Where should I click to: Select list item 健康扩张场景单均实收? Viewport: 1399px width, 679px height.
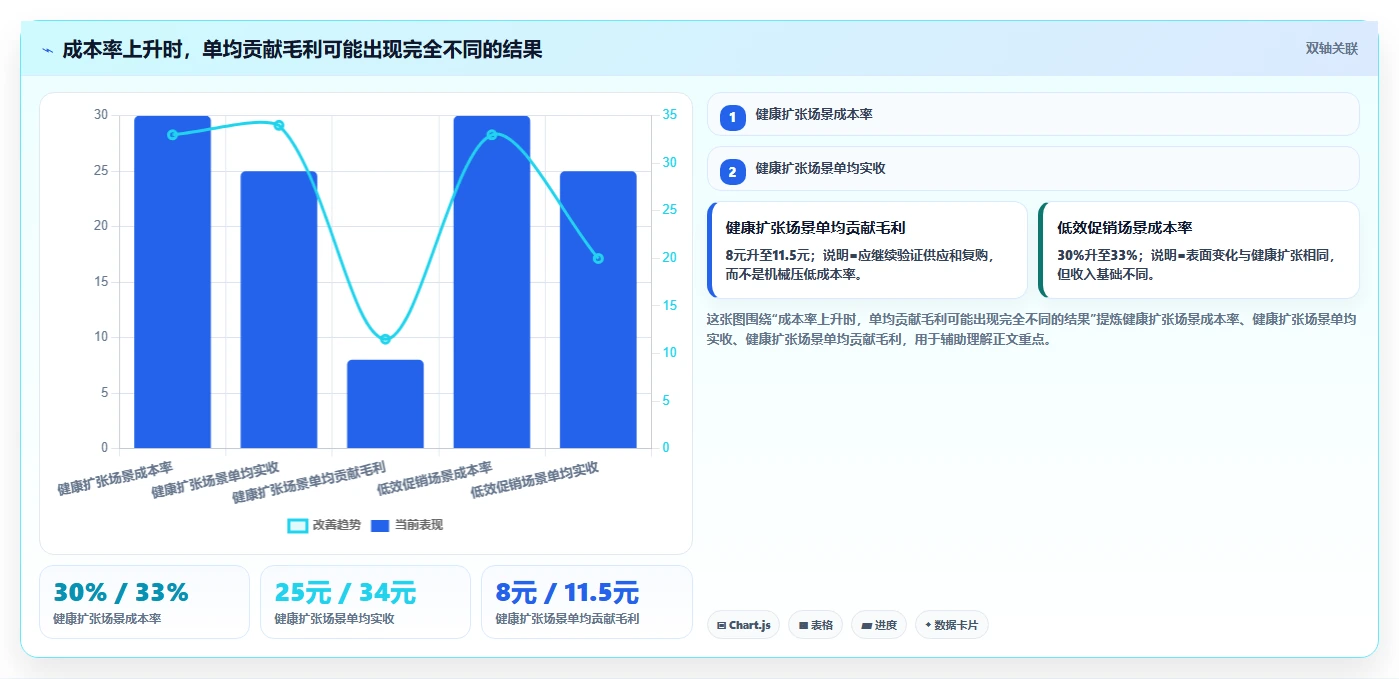pos(1033,168)
